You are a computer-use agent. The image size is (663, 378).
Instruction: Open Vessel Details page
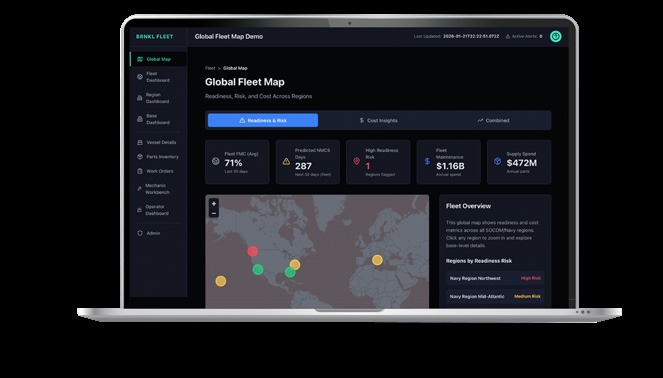pos(158,142)
